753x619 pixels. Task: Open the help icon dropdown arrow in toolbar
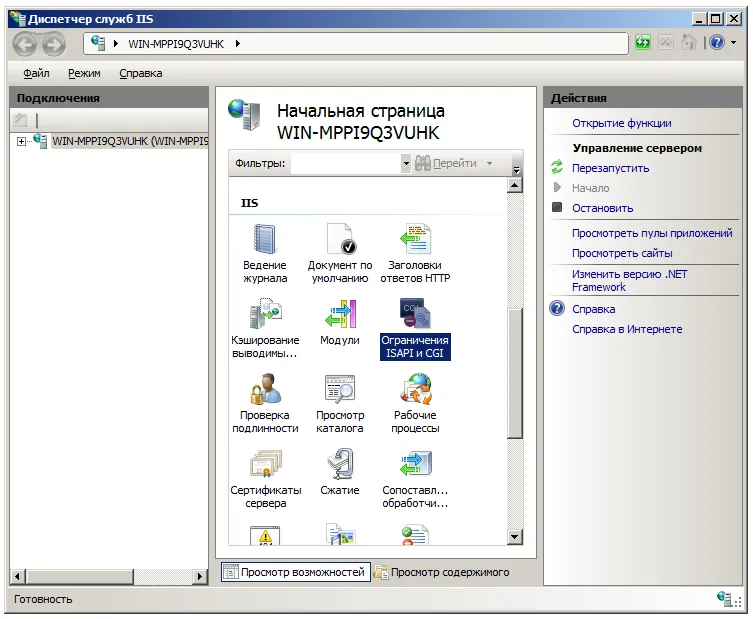[x=733, y=43]
